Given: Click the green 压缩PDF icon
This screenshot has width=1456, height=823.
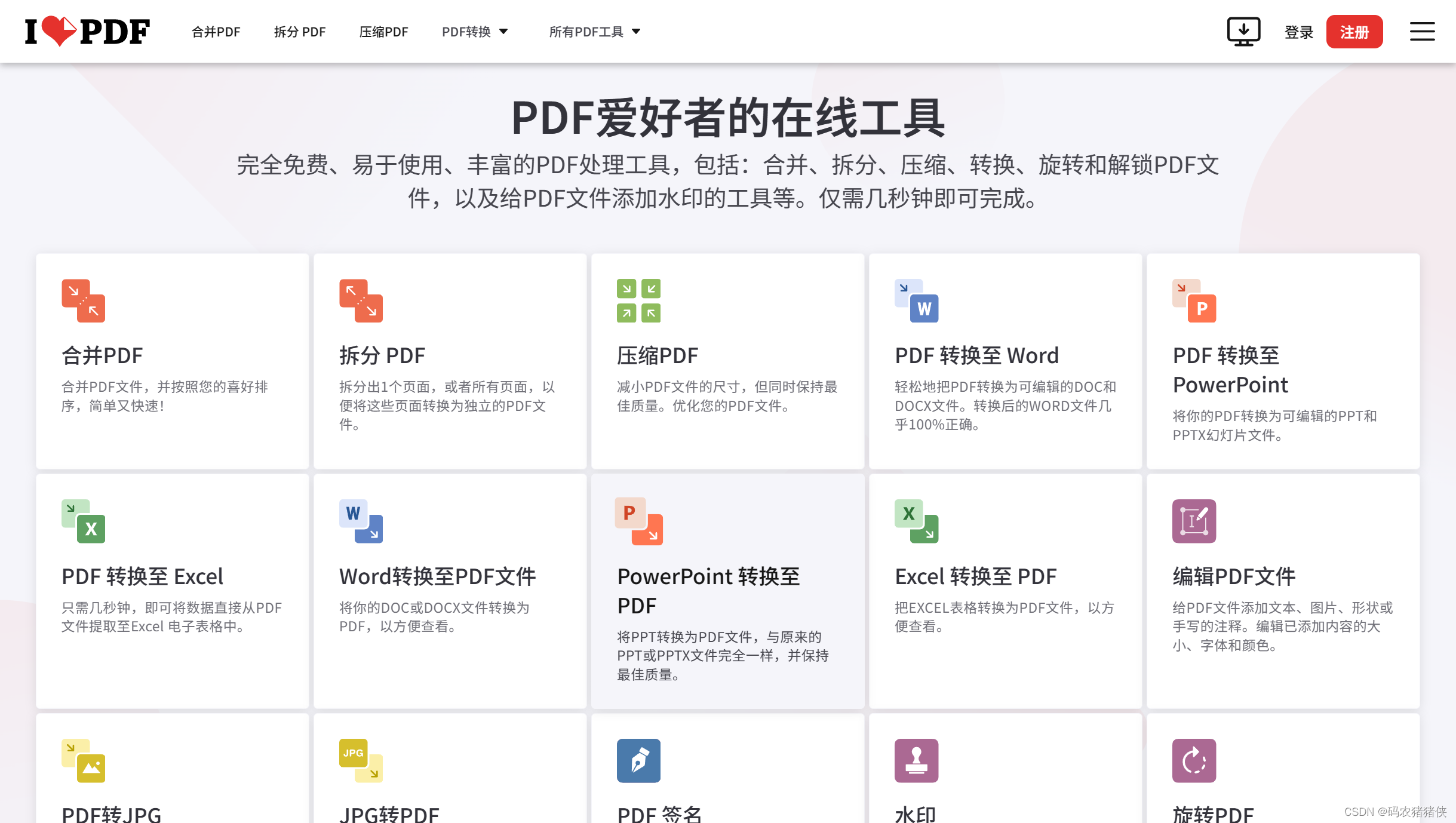Looking at the screenshot, I should click(x=638, y=300).
